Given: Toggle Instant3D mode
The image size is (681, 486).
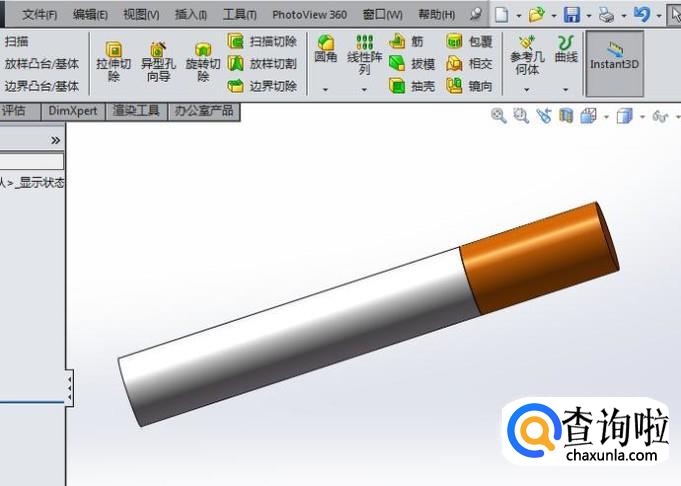Looking at the screenshot, I should (x=615, y=63).
